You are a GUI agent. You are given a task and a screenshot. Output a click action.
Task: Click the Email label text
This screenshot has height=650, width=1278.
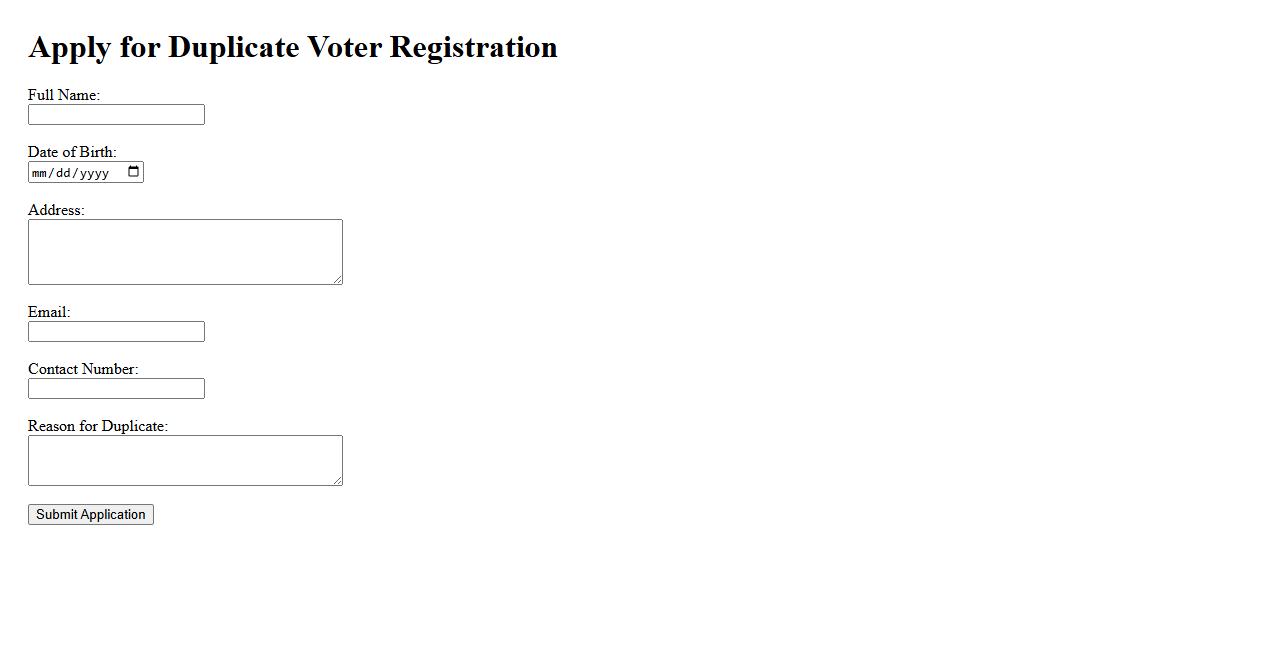pos(49,312)
